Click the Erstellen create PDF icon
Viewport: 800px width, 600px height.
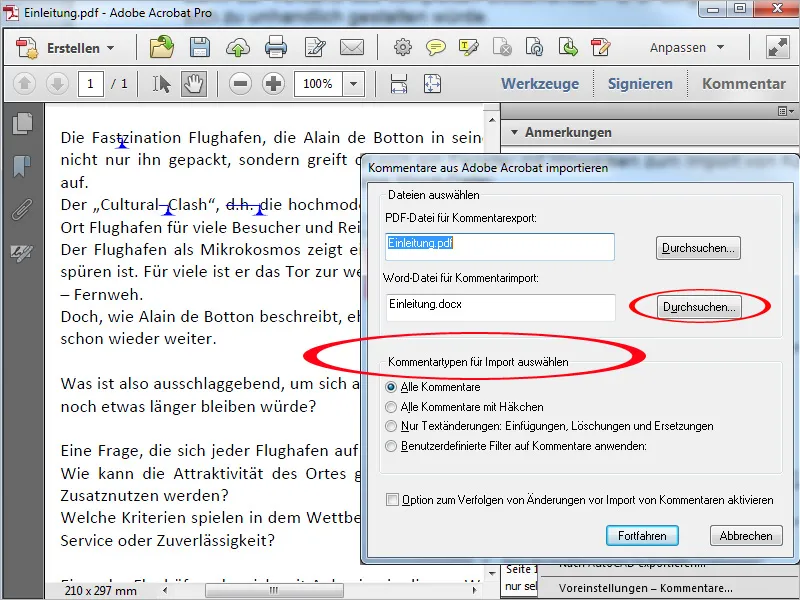(x=27, y=48)
